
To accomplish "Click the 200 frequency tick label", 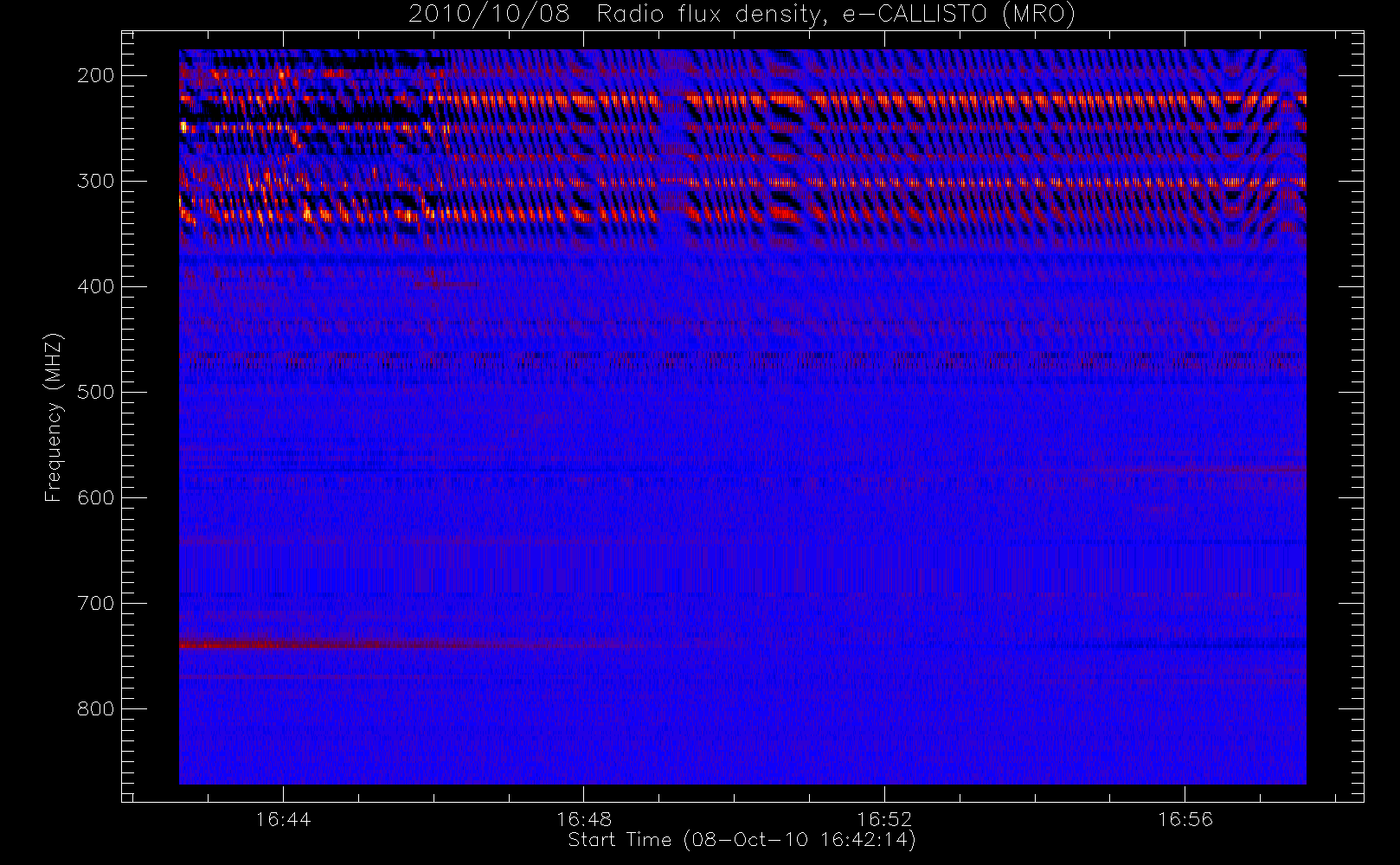I will (x=96, y=75).
